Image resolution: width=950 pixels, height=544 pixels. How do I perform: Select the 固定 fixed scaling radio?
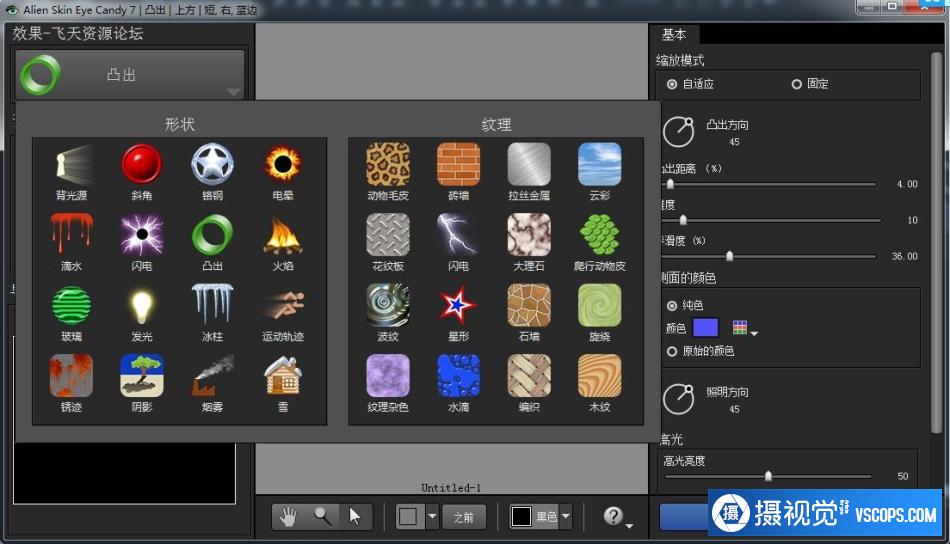797,84
